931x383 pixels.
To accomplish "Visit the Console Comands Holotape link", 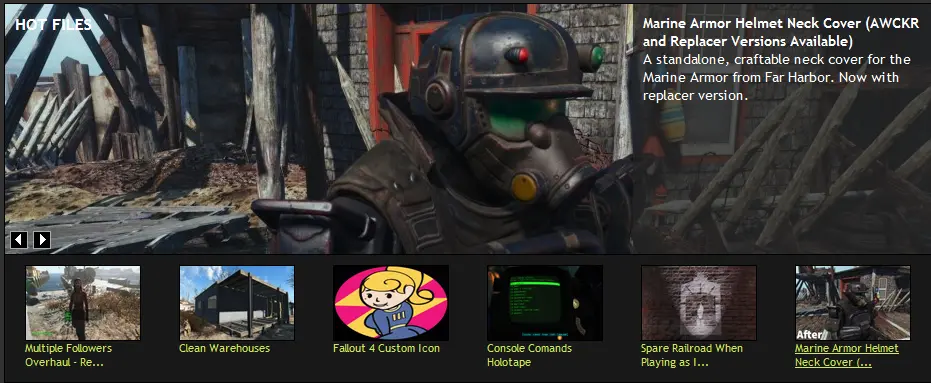I will click(530, 355).
